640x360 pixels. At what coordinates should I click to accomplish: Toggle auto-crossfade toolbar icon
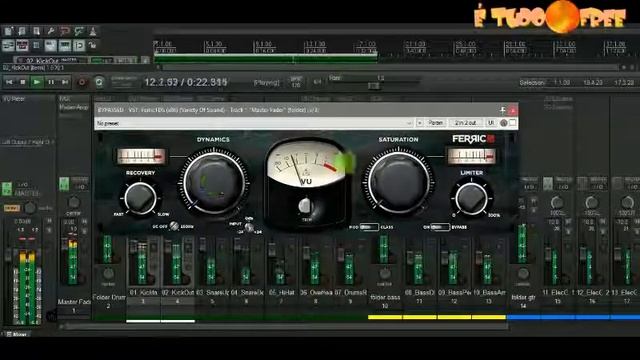8,45
